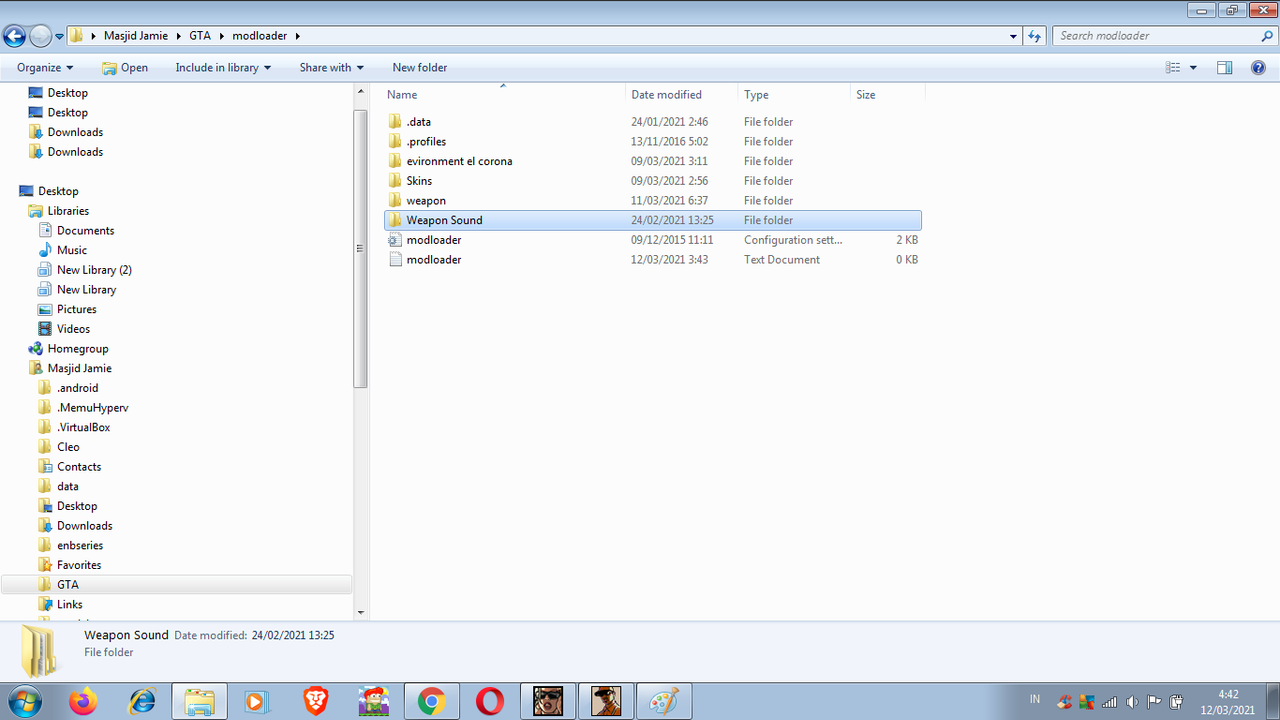Select the Libraries node in the tree

click(x=68, y=211)
